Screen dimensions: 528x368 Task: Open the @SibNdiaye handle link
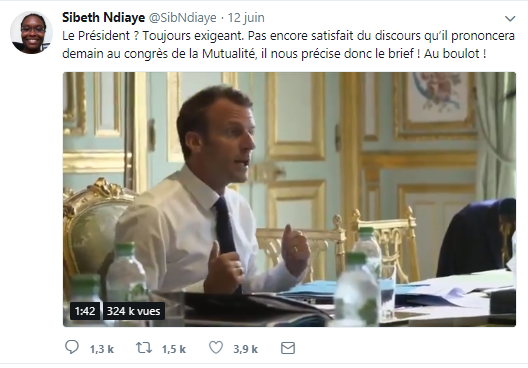[x=183, y=18]
